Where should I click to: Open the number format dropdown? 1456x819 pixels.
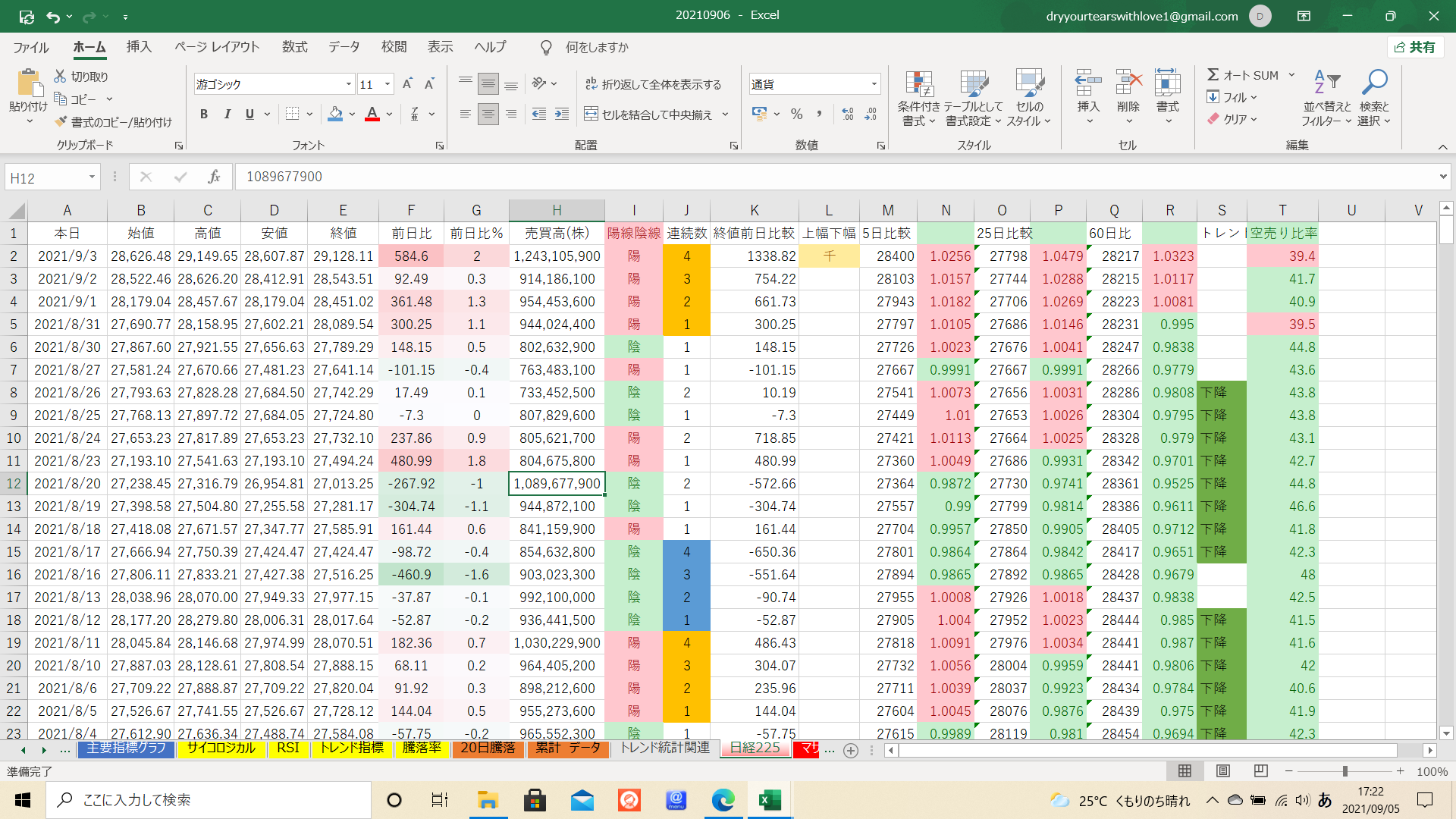click(x=874, y=84)
